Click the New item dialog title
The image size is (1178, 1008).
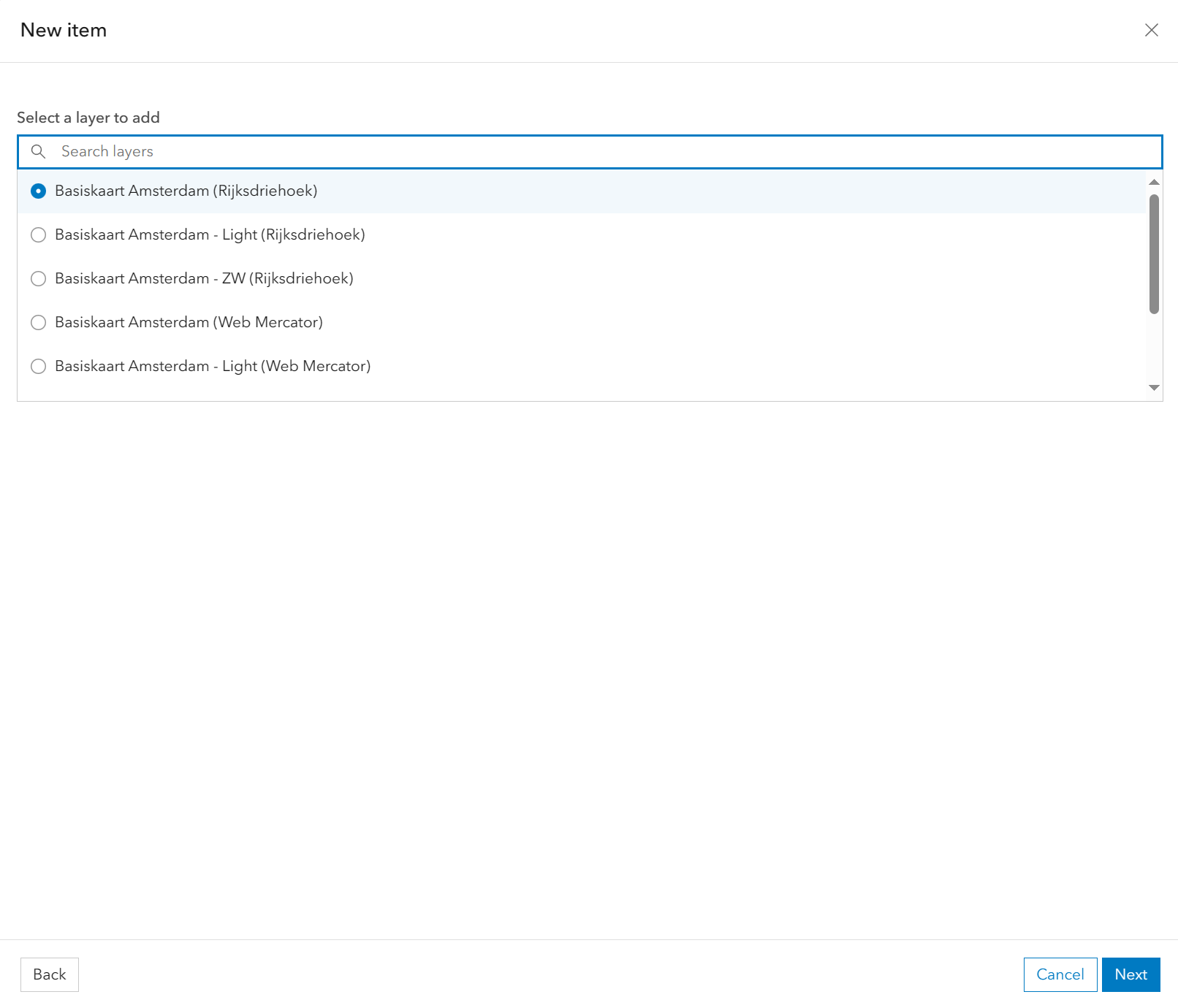tap(63, 30)
